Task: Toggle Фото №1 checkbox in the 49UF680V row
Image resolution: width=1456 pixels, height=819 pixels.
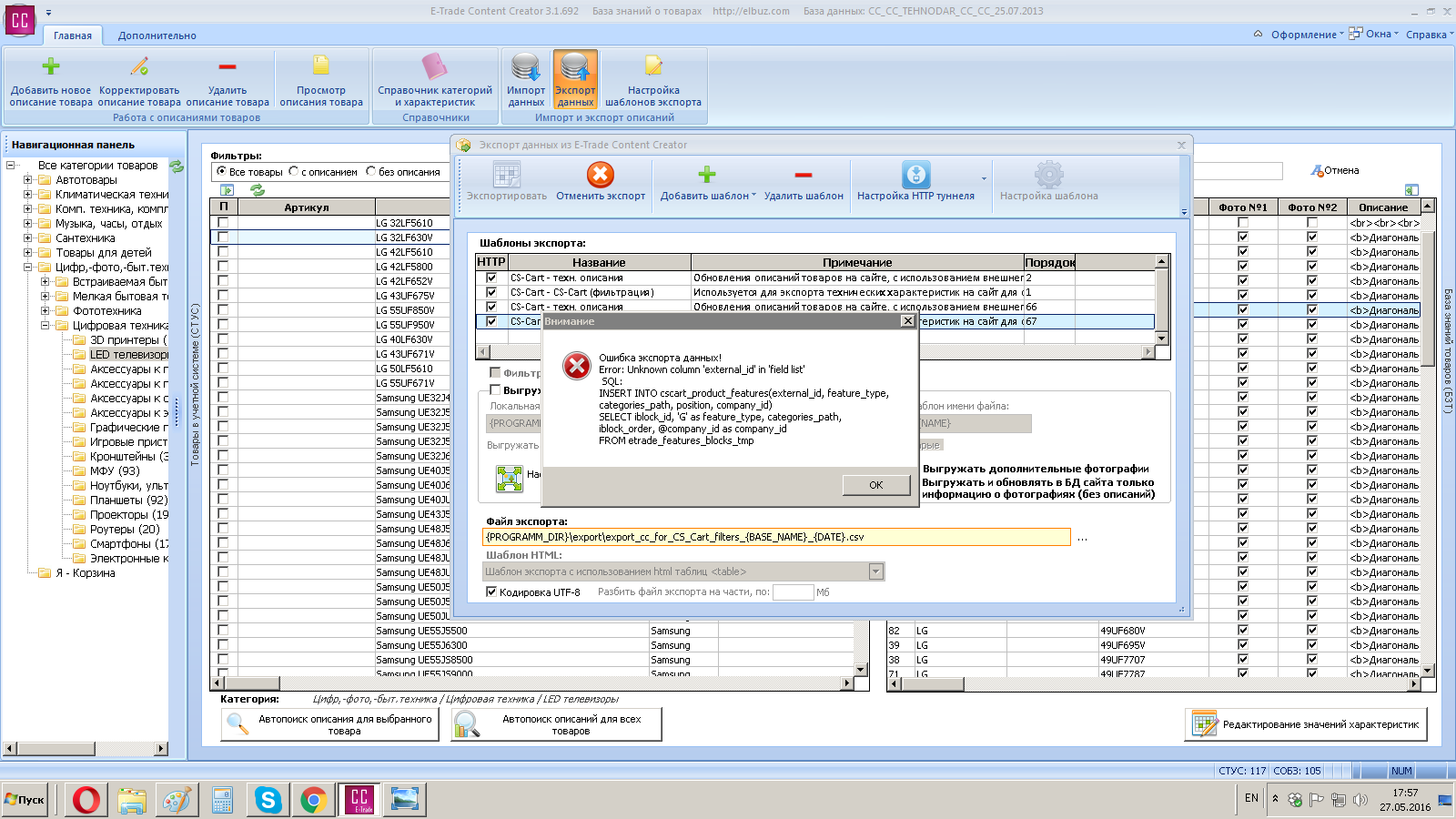Action: [1243, 631]
